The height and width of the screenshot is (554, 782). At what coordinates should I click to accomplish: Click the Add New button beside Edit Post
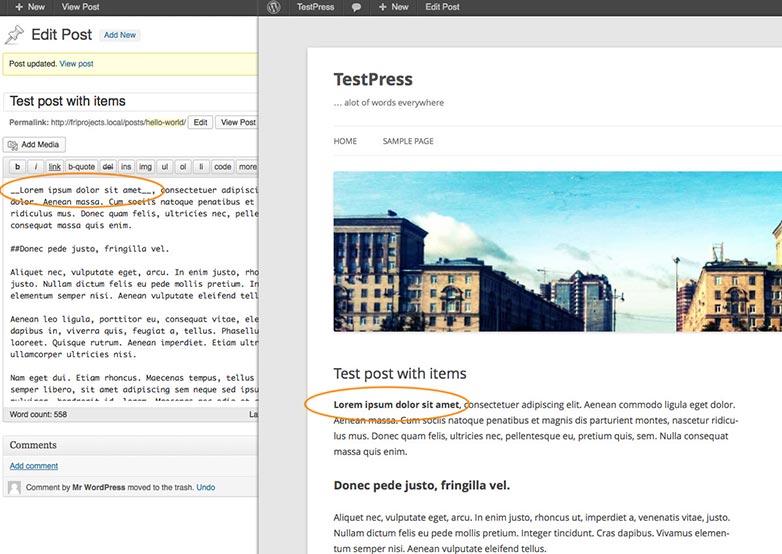(120, 35)
